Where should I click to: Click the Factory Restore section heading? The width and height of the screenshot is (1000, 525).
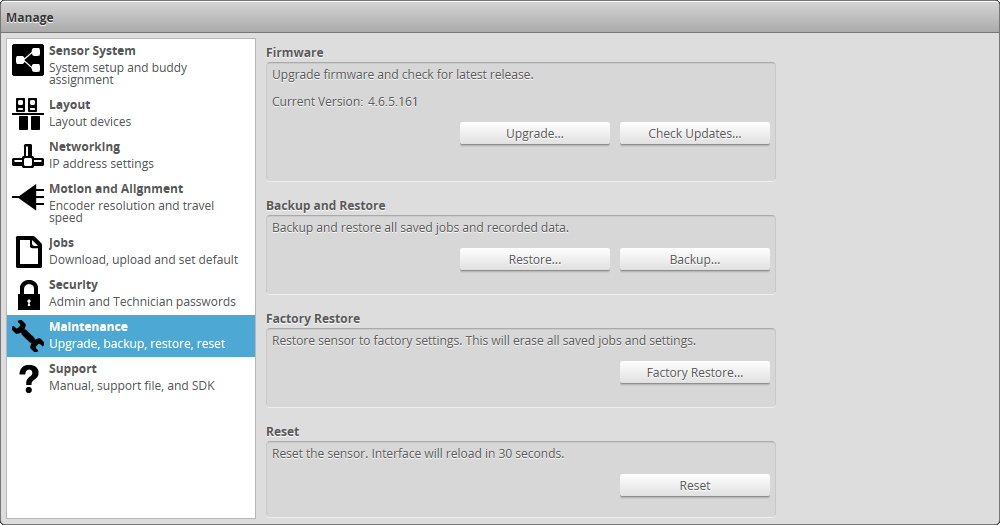312,318
